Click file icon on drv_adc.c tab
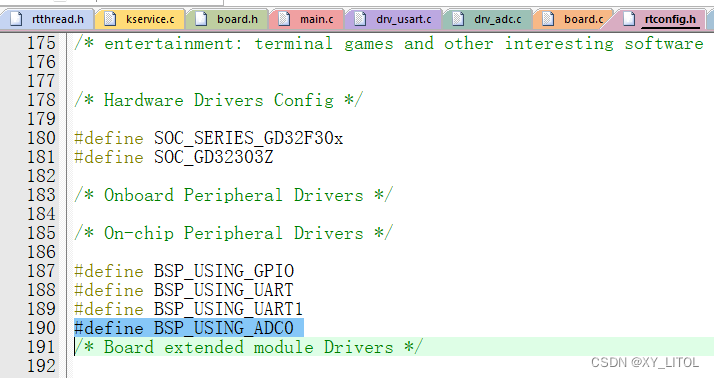714x378 pixels. tap(458, 19)
